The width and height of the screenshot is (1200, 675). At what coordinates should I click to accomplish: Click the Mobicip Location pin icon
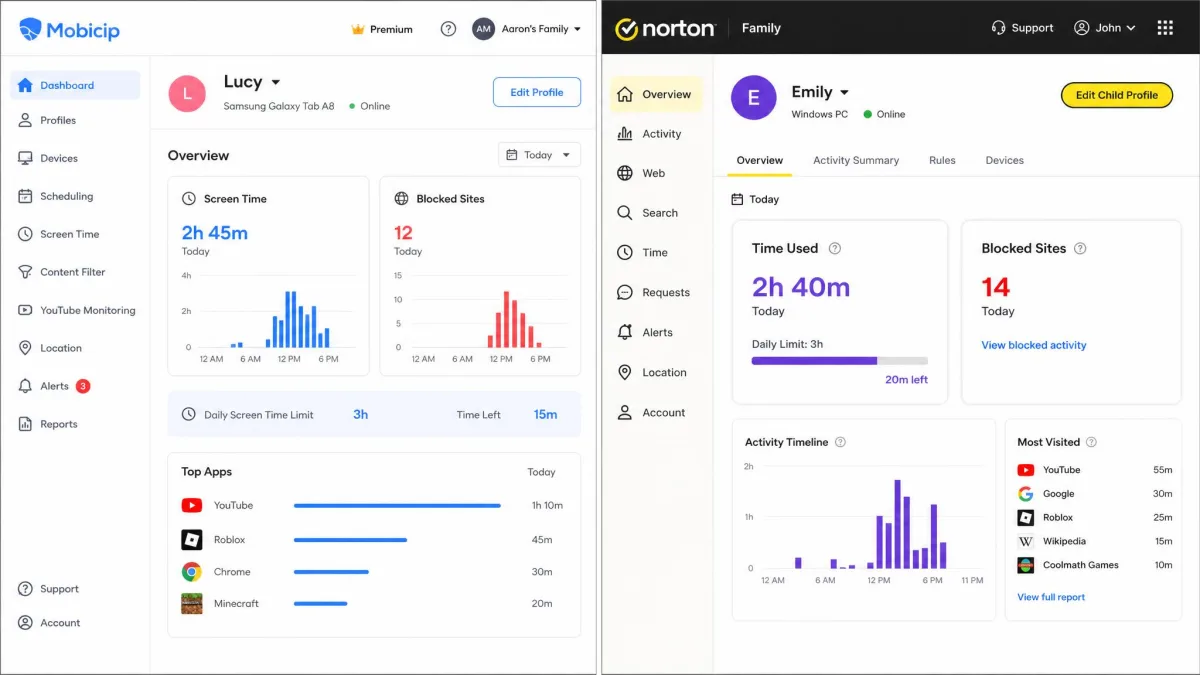pos(25,348)
